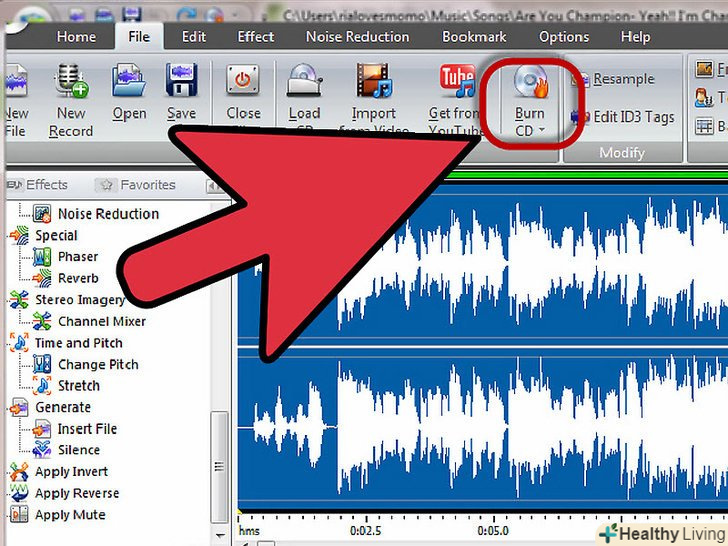
Task: Select the Change Pitch effect icon
Action: click(x=42, y=364)
